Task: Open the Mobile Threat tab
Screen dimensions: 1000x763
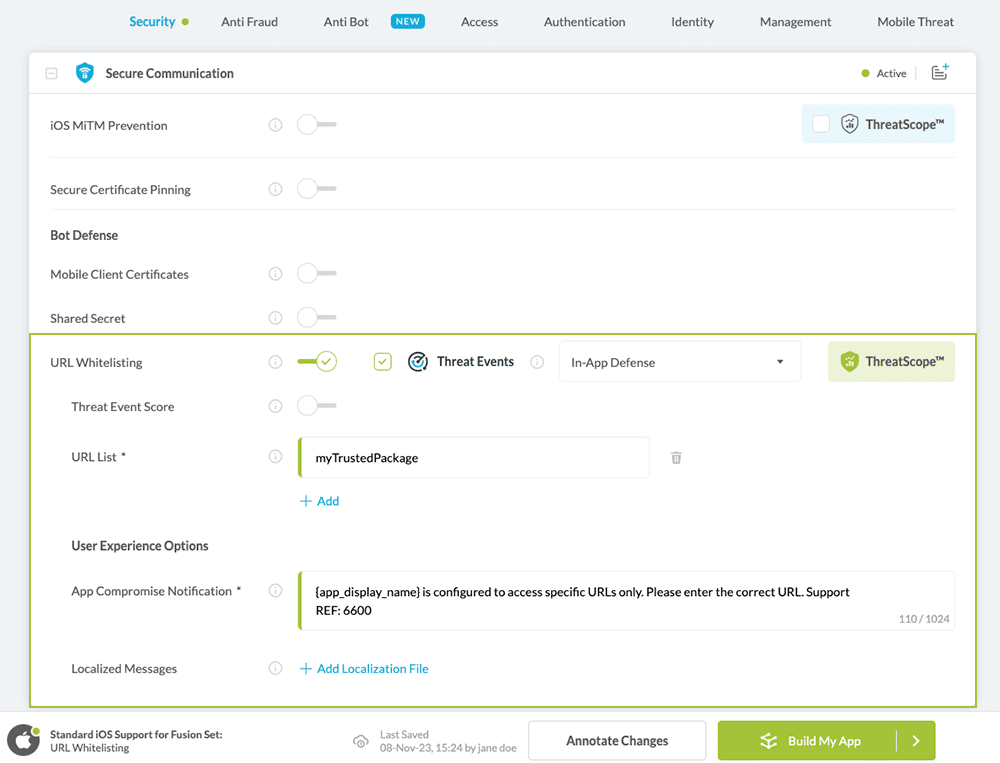Action: pyautogui.click(x=915, y=21)
